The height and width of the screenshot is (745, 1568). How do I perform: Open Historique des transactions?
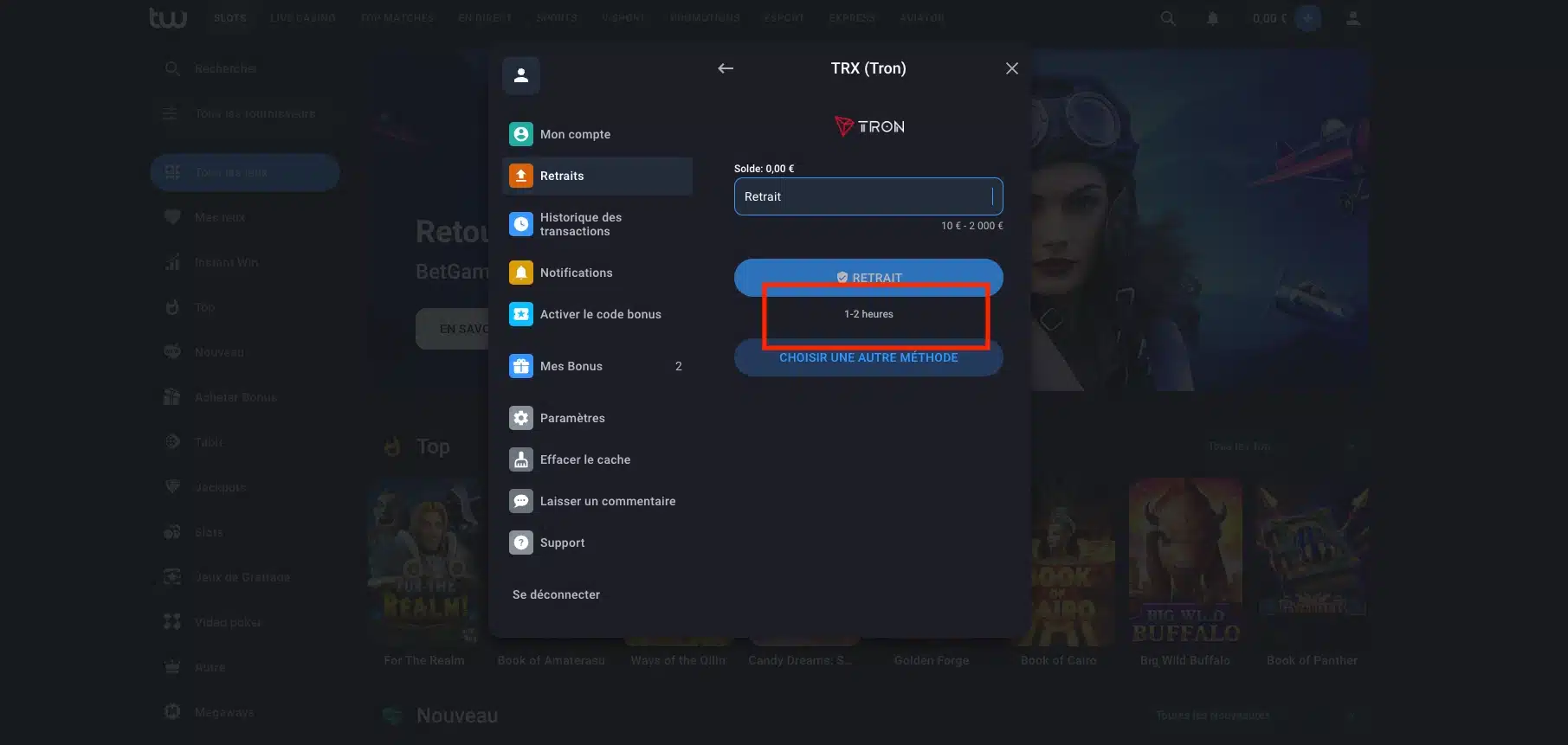point(597,224)
